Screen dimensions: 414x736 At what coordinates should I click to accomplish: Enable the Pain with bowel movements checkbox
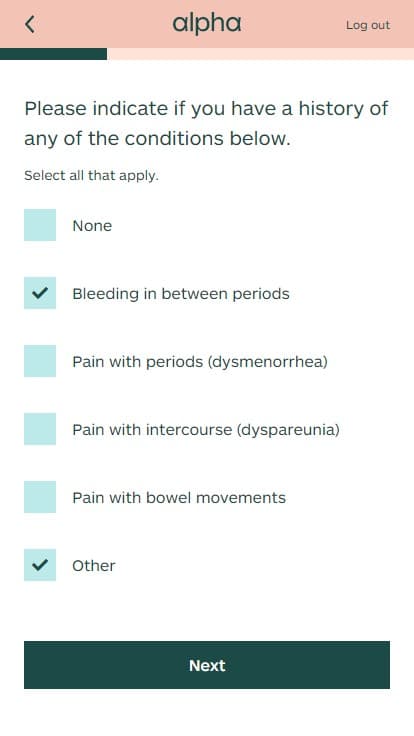[40, 497]
